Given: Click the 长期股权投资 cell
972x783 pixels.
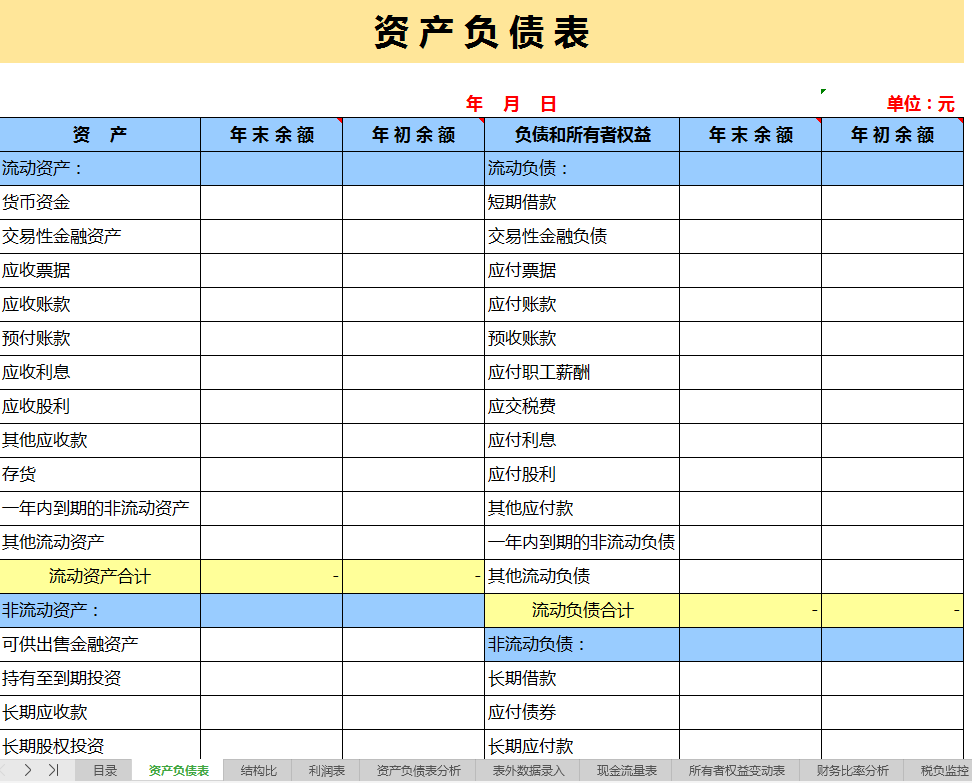Looking at the screenshot, I should tap(100, 745).
